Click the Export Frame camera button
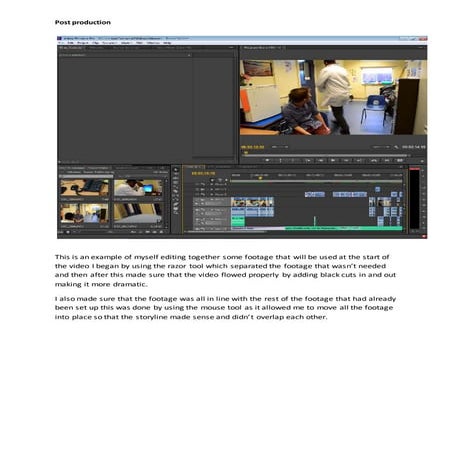Image resolution: width=453 pixels, height=453 pixels. coord(399,161)
